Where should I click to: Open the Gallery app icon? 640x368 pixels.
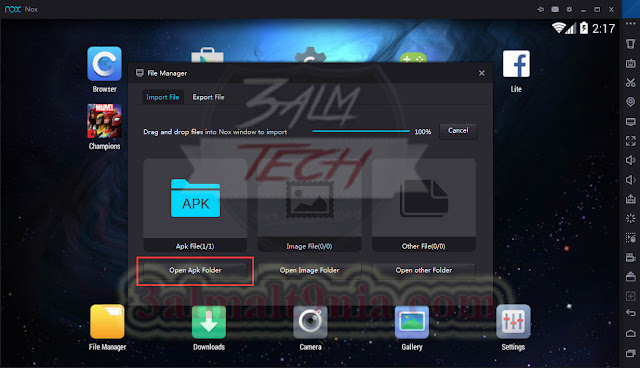coord(412,322)
